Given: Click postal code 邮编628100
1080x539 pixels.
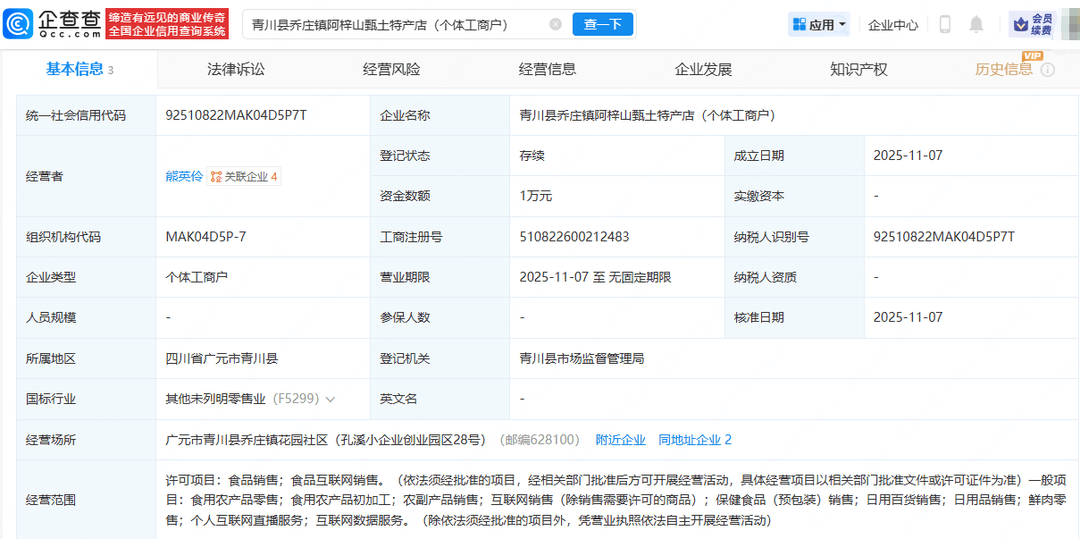Looking at the screenshot, I should [539, 439].
